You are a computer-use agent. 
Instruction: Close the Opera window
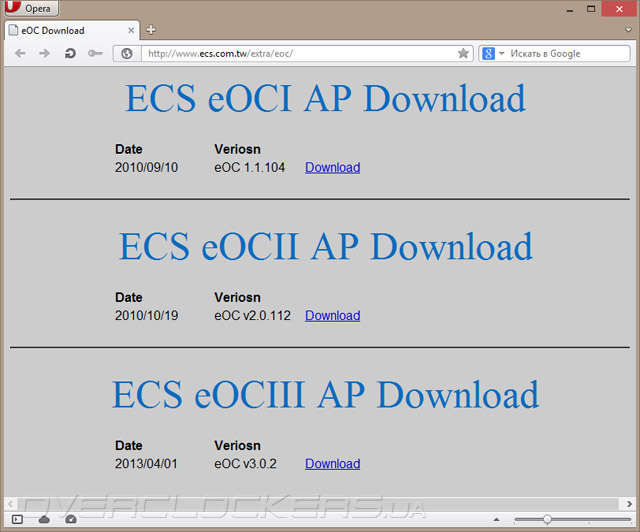click(x=619, y=9)
